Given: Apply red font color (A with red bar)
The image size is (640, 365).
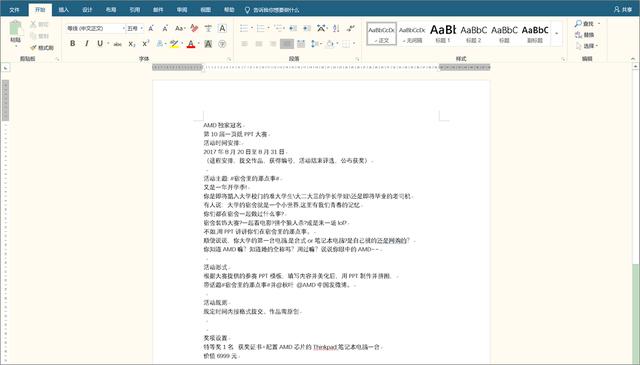Looking at the screenshot, I should click(x=191, y=44).
